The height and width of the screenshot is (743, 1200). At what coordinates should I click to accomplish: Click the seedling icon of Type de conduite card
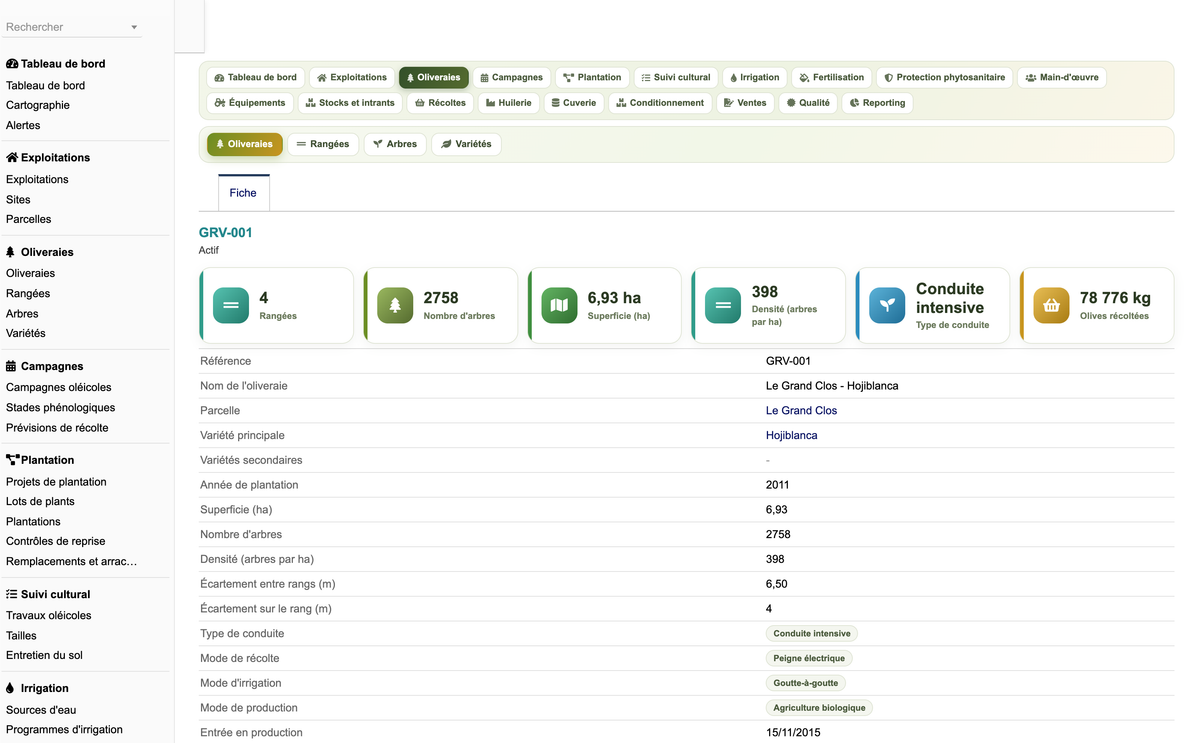click(887, 305)
